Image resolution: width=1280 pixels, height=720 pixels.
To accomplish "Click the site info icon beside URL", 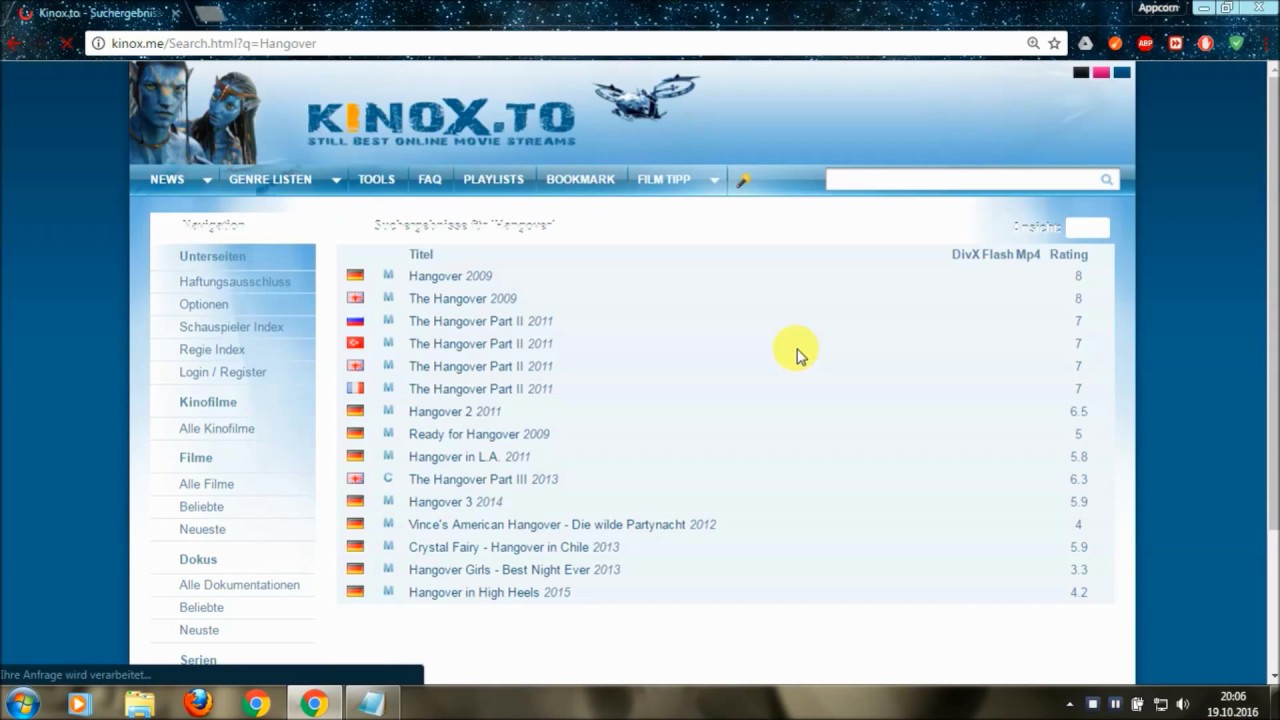I will pos(97,44).
